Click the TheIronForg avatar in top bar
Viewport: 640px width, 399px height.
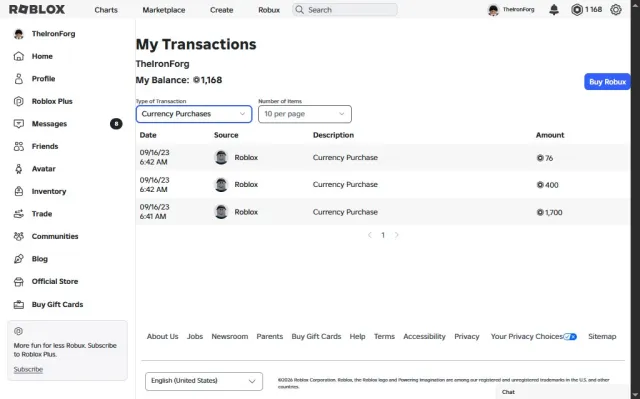pos(493,10)
